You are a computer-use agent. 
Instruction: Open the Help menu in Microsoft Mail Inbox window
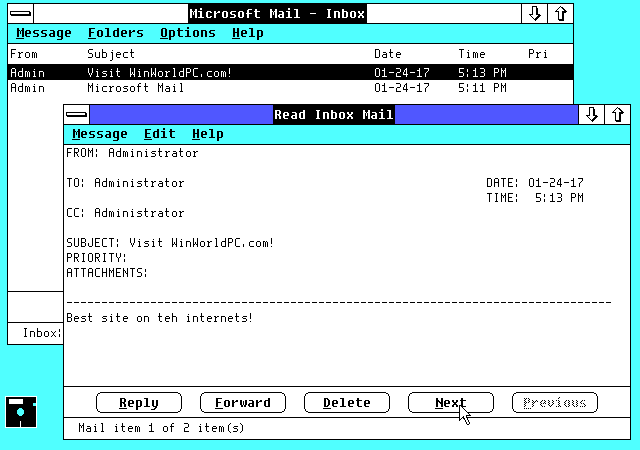click(248, 33)
